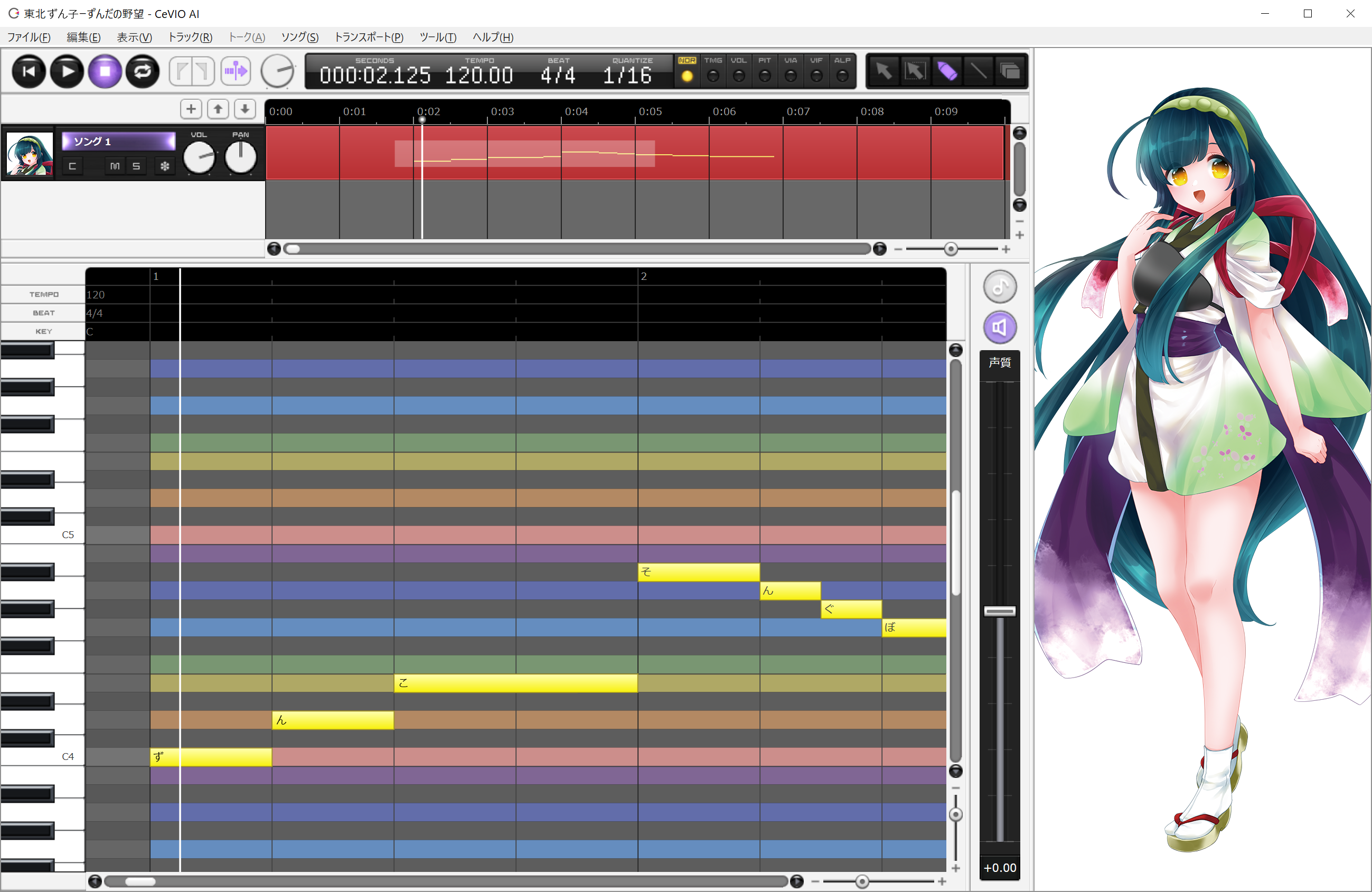
Task: Click the metronome tempo dial
Action: tap(278, 71)
